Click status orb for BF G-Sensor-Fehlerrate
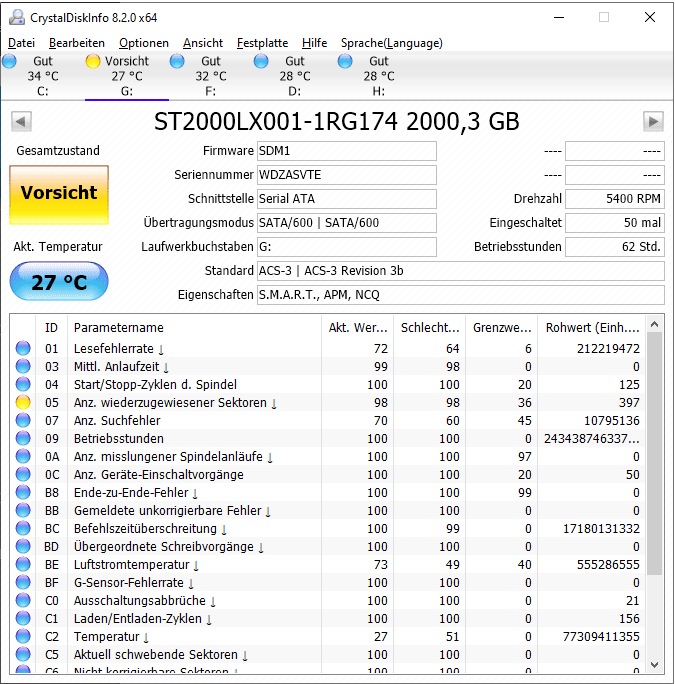The height and width of the screenshot is (684, 675). click(x=23, y=582)
